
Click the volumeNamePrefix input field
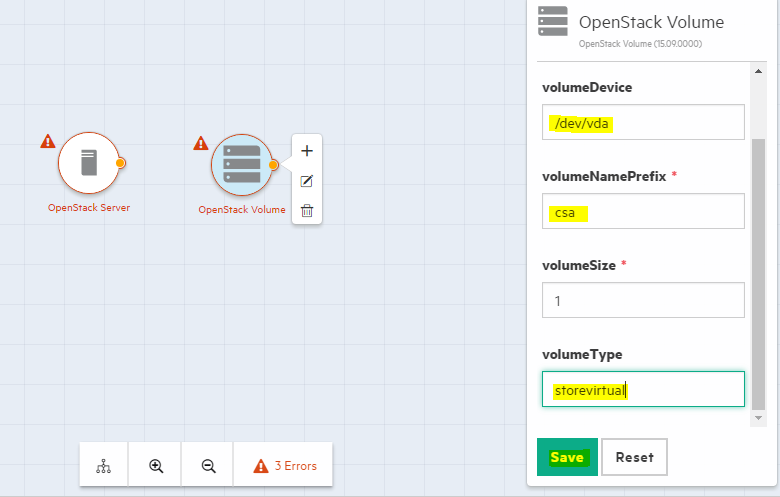point(643,211)
